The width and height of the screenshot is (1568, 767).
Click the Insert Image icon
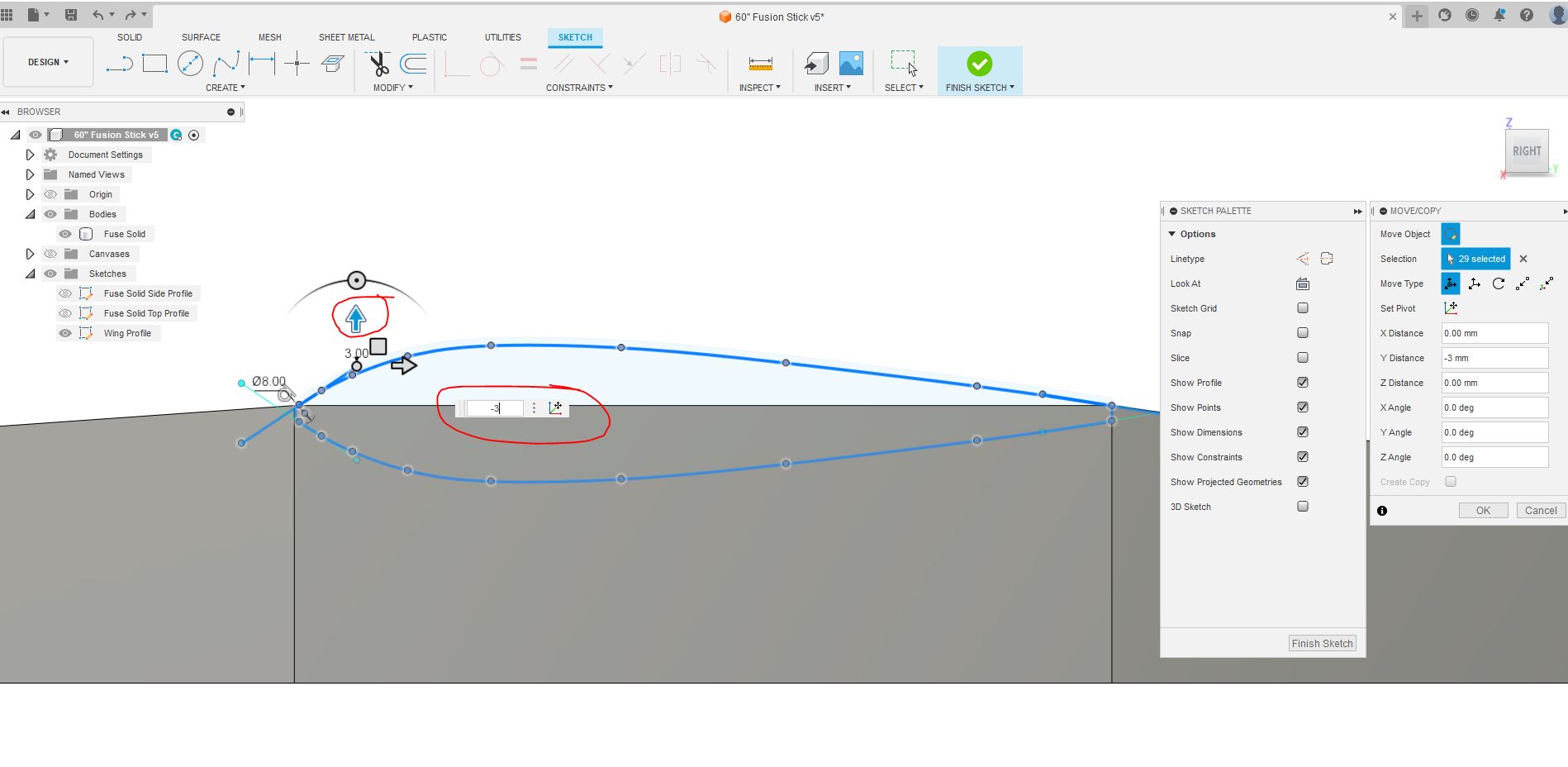pyautogui.click(x=851, y=64)
